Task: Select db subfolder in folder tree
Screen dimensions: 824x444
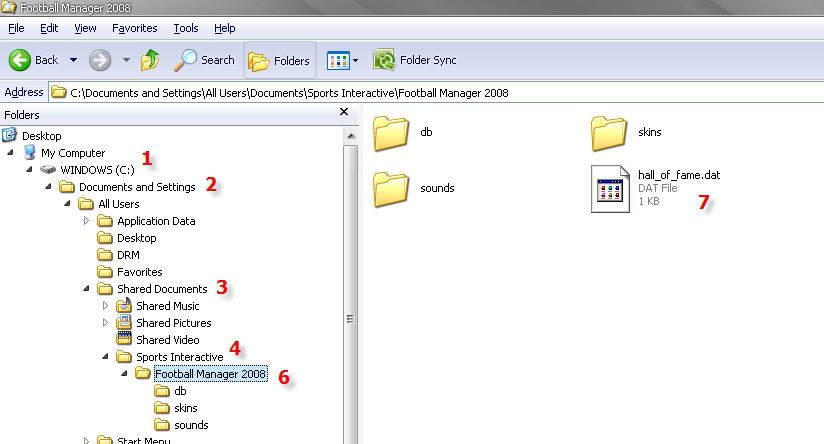Action: [180, 391]
